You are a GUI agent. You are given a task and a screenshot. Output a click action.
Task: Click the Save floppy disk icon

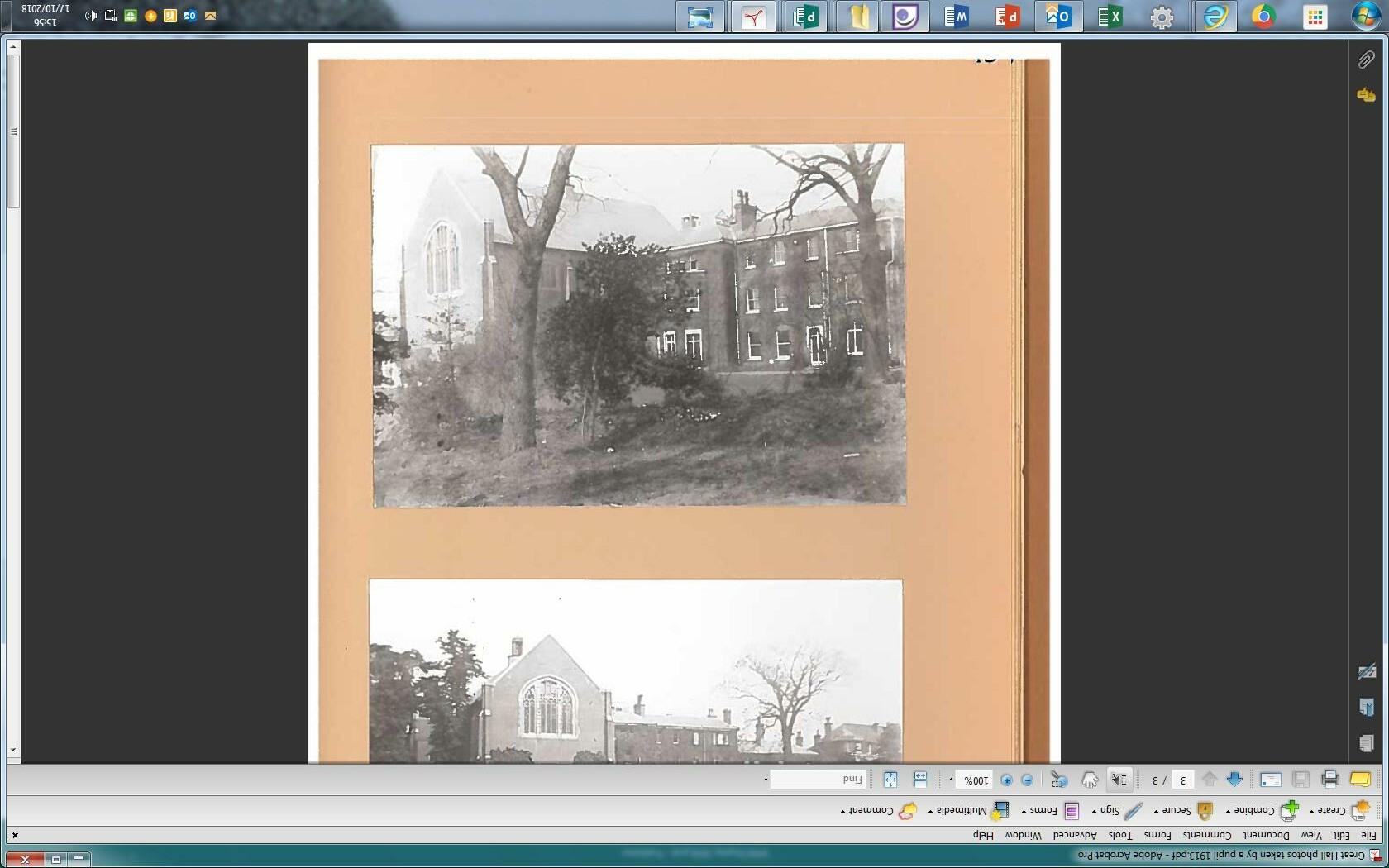coord(1301,779)
